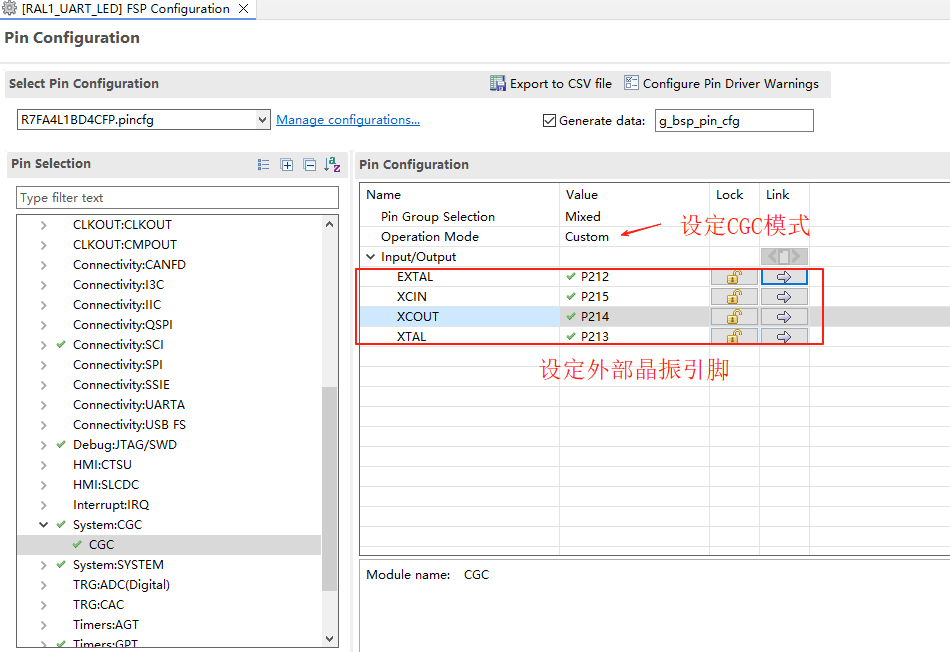Viewport: 950px width, 652px height.
Task: Select Connectivity:USB FS tree item
Action: (129, 425)
